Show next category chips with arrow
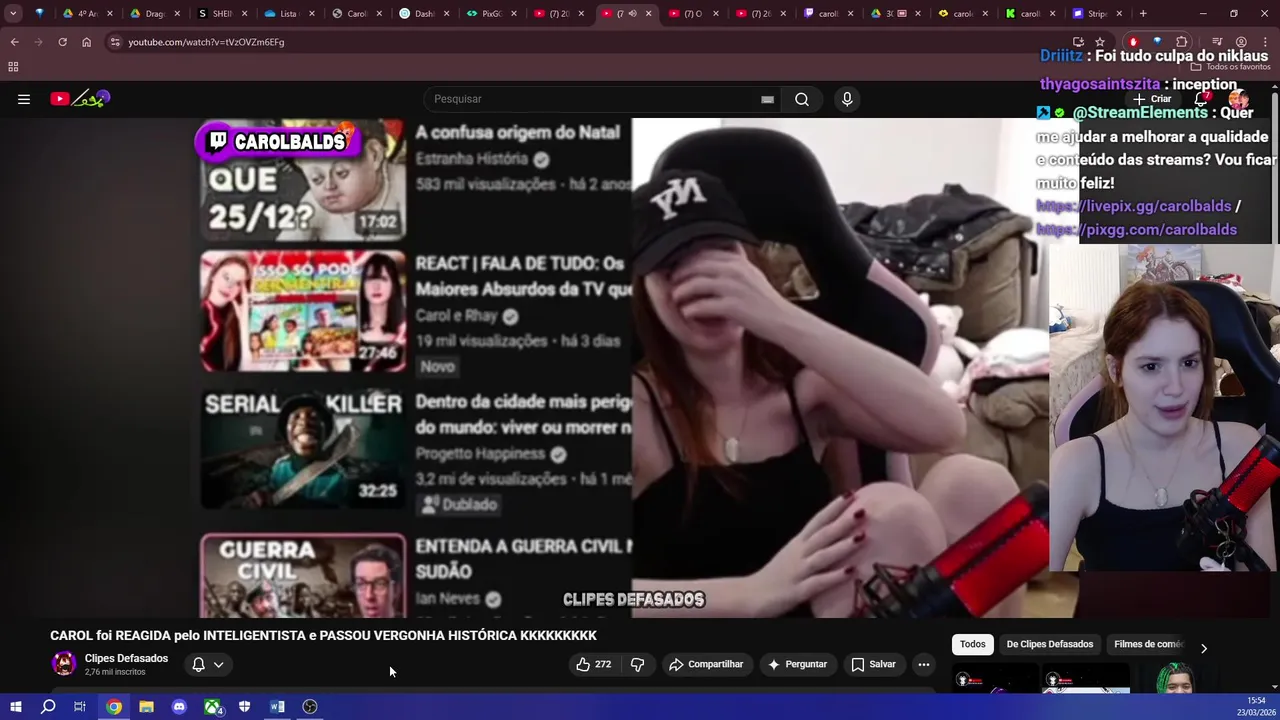Screen dimensions: 1280x720 1204,649
